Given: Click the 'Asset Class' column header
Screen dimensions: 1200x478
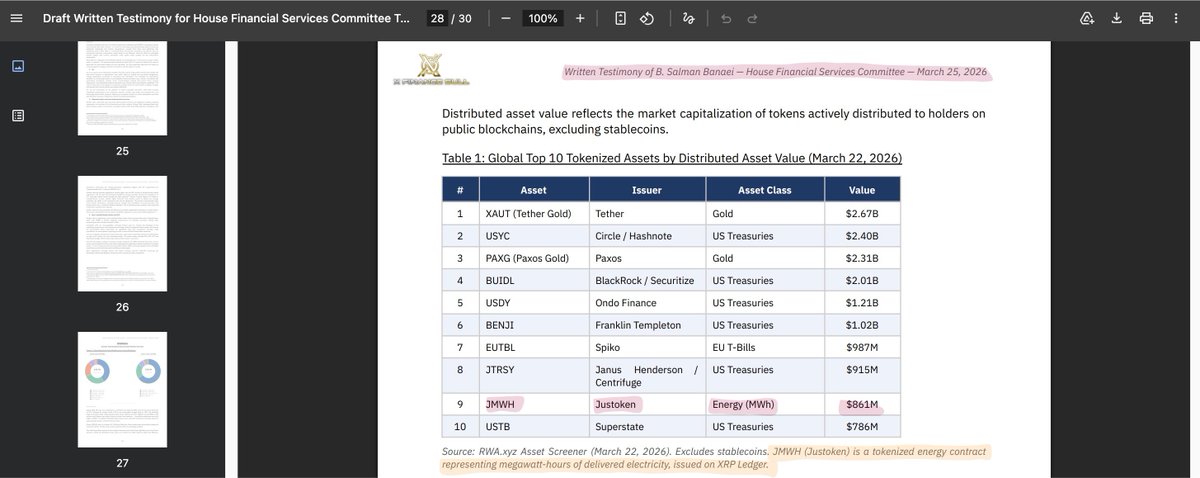Looking at the screenshot, I should 765,190.
